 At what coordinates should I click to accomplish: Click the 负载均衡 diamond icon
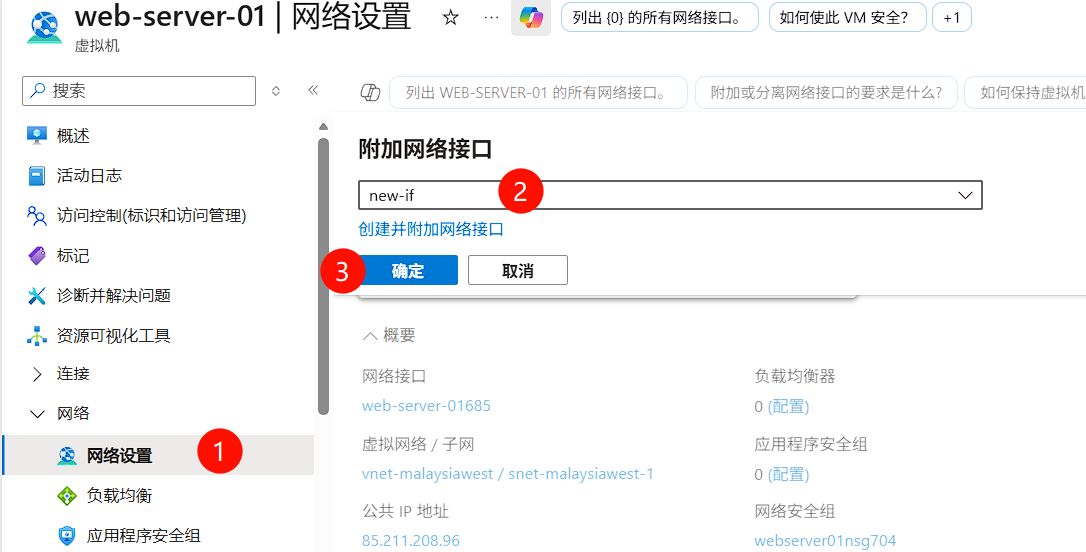click(67, 496)
